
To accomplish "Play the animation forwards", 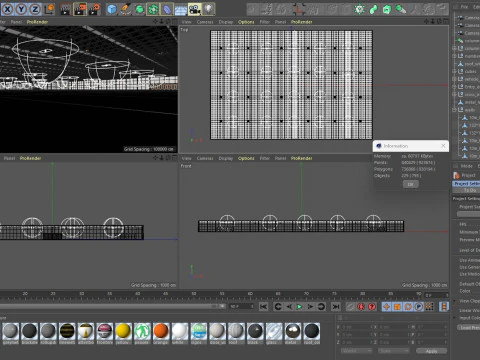I will tap(299, 306).
